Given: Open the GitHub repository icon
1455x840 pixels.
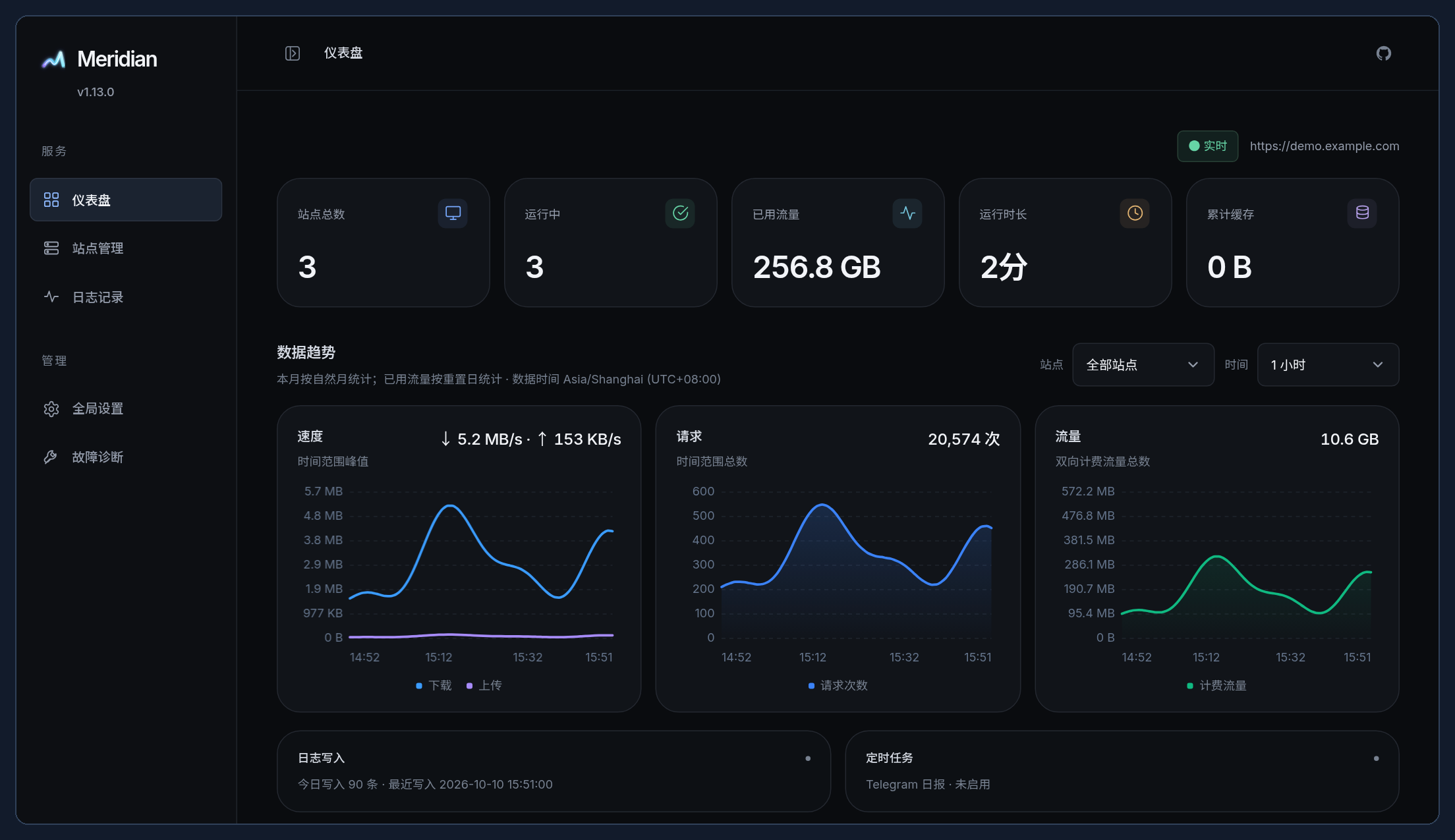Looking at the screenshot, I should click(x=1384, y=53).
